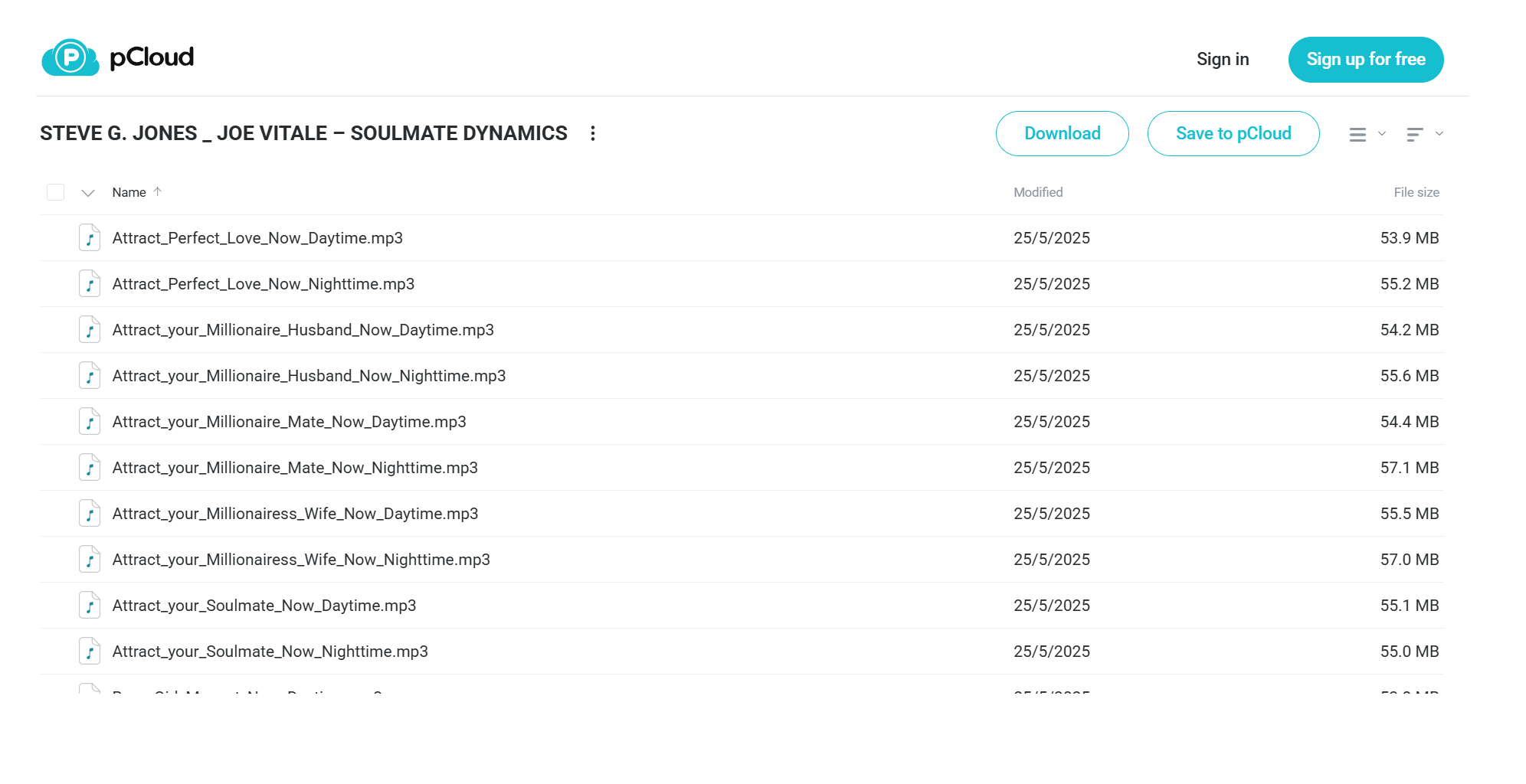This screenshot has width=1526, height=784.
Task: Click the 55.2 MB file size value
Action: [1410, 284]
